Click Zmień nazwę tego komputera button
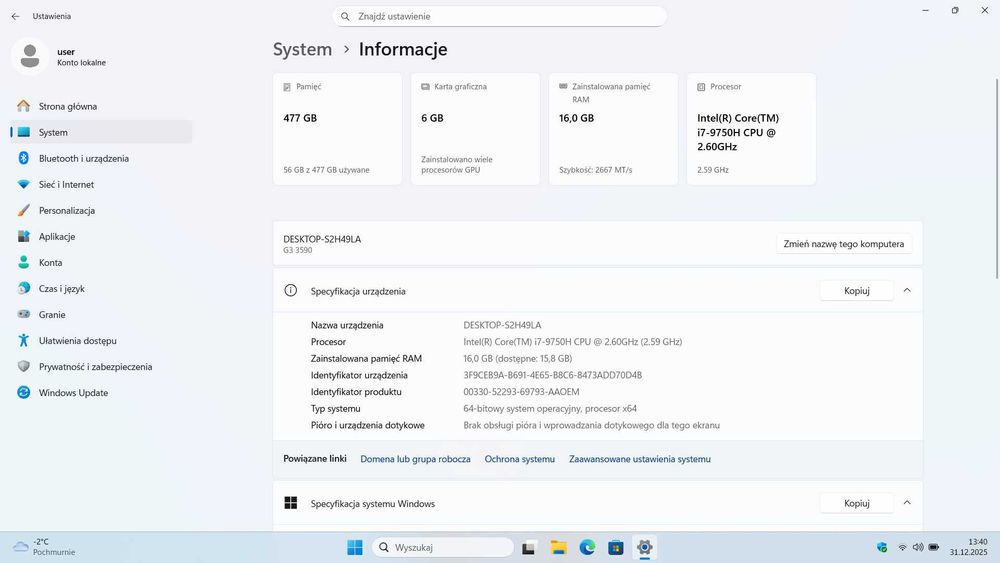Image resolution: width=1000 pixels, height=563 pixels. click(844, 244)
